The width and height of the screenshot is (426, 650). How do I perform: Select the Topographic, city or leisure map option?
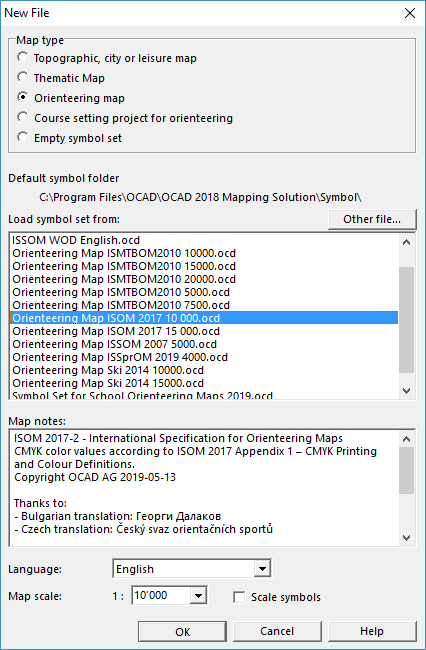[x=23, y=58]
